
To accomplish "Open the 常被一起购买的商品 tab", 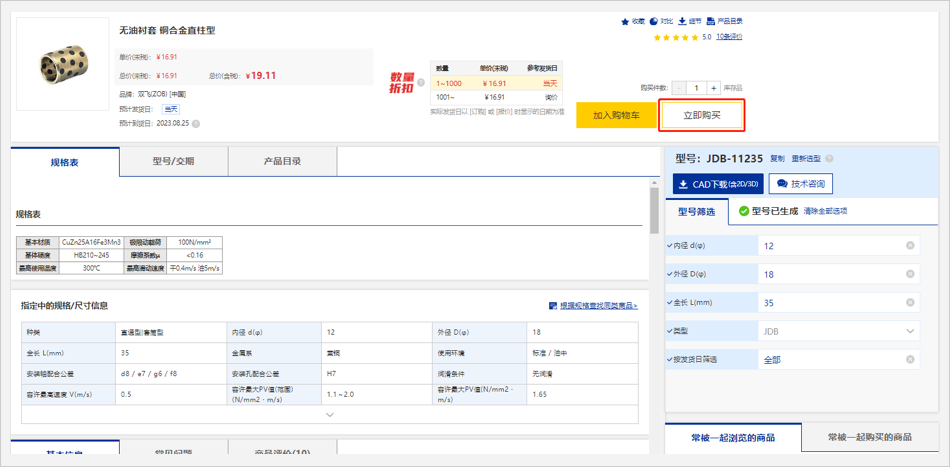I will click(x=869, y=437).
